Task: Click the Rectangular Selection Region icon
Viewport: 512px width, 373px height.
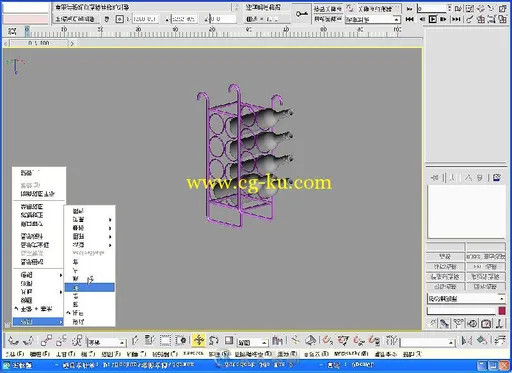Action: click(x=165, y=341)
